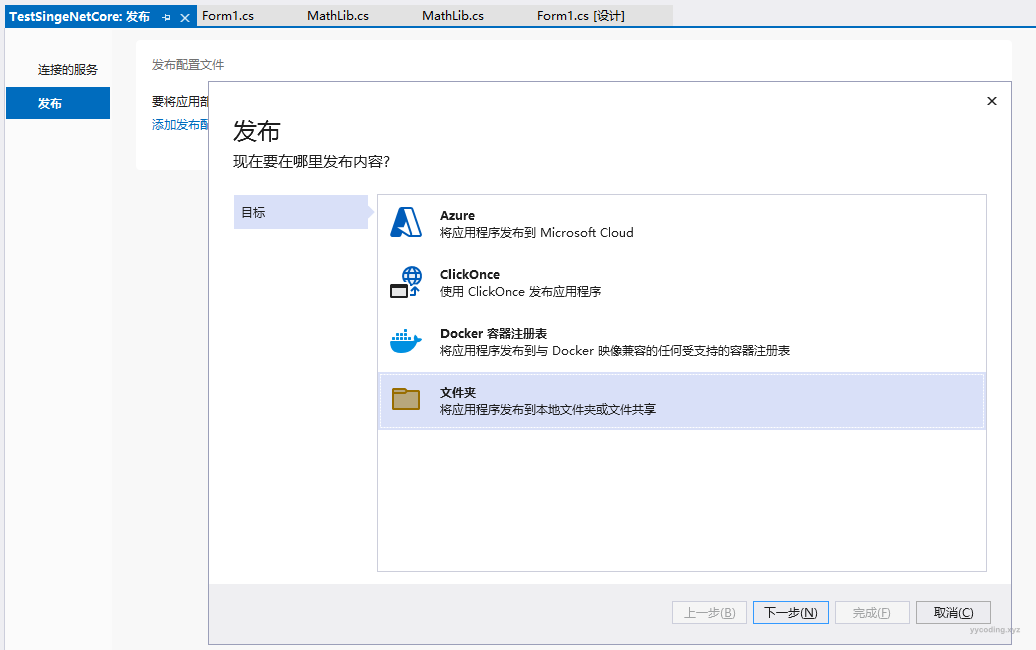This screenshot has width=1036, height=650.
Task: Close the 发布 dialog with the X
Action: tap(992, 101)
